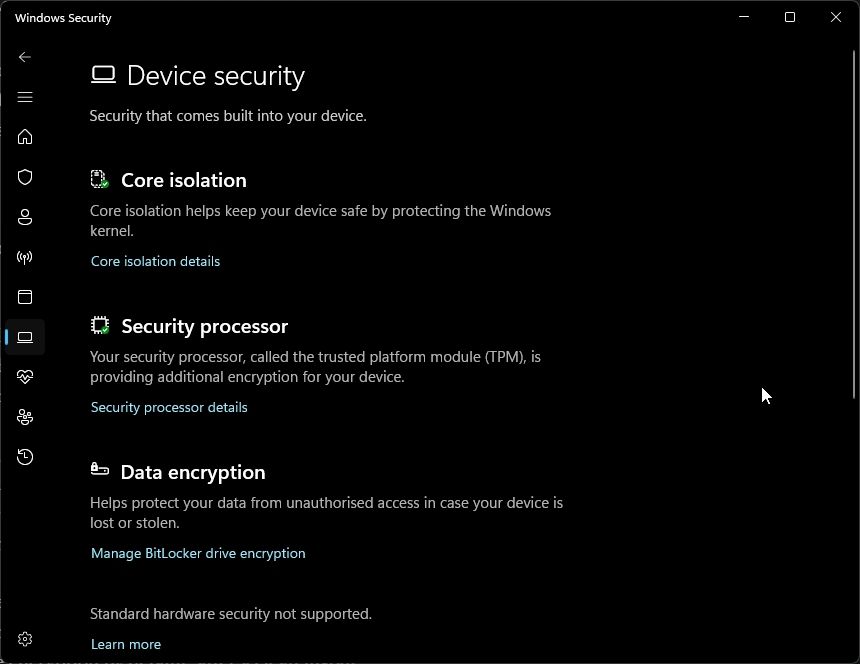Click the Core isolation checkmark icon
Viewport: 860px width, 664px height.
click(x=99, y=179)
